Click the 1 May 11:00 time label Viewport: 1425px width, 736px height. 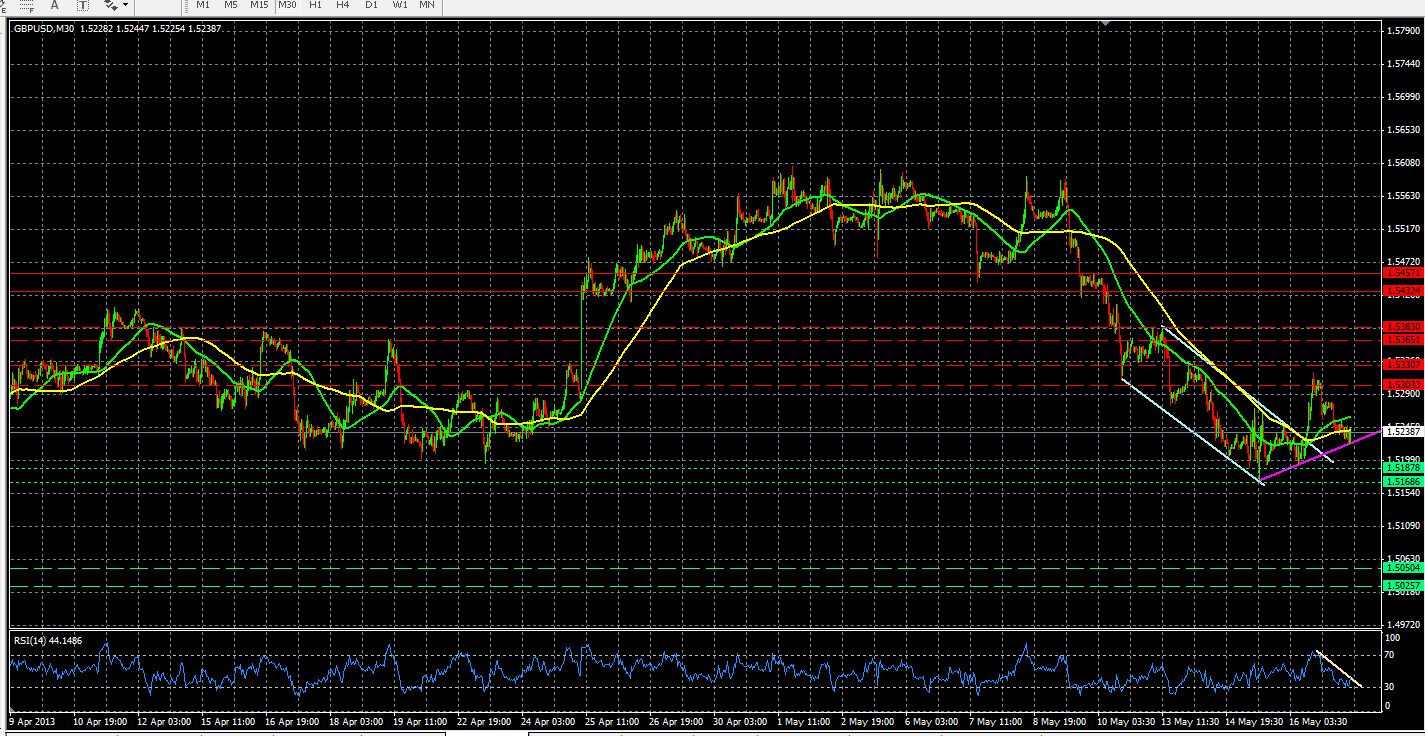pyautogui.click(x=805, y=719)
